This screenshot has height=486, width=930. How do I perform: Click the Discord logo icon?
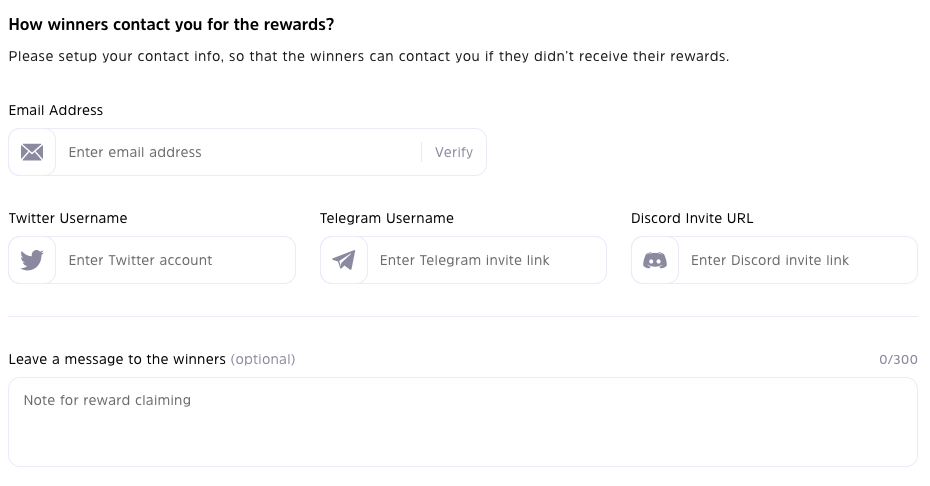[x=655, y=260]
